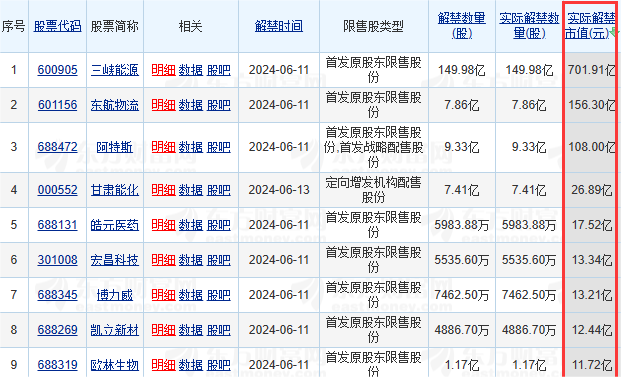Click 实际解禁市值(元) column header

(589, 26)
